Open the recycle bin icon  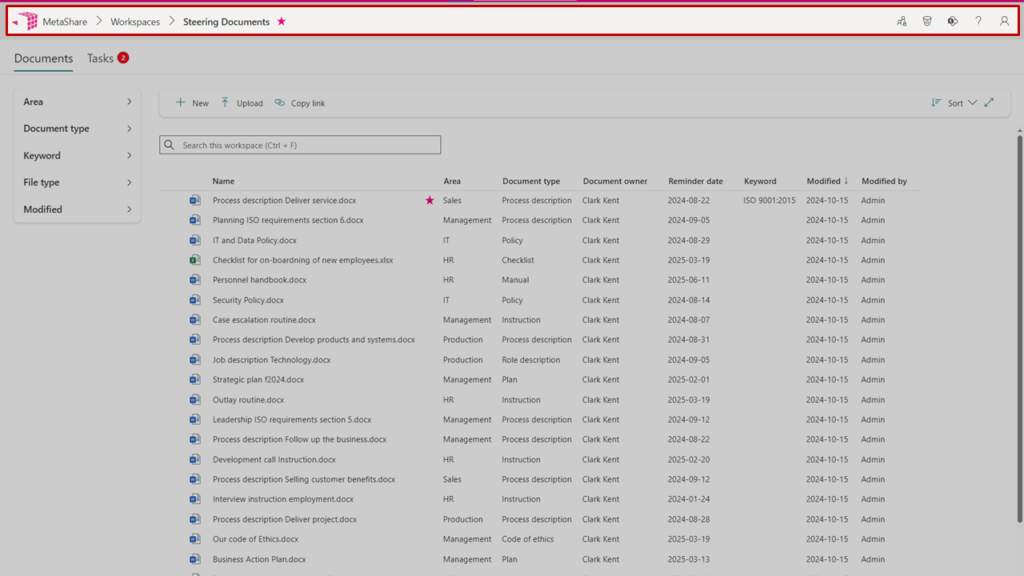(927, 21)
